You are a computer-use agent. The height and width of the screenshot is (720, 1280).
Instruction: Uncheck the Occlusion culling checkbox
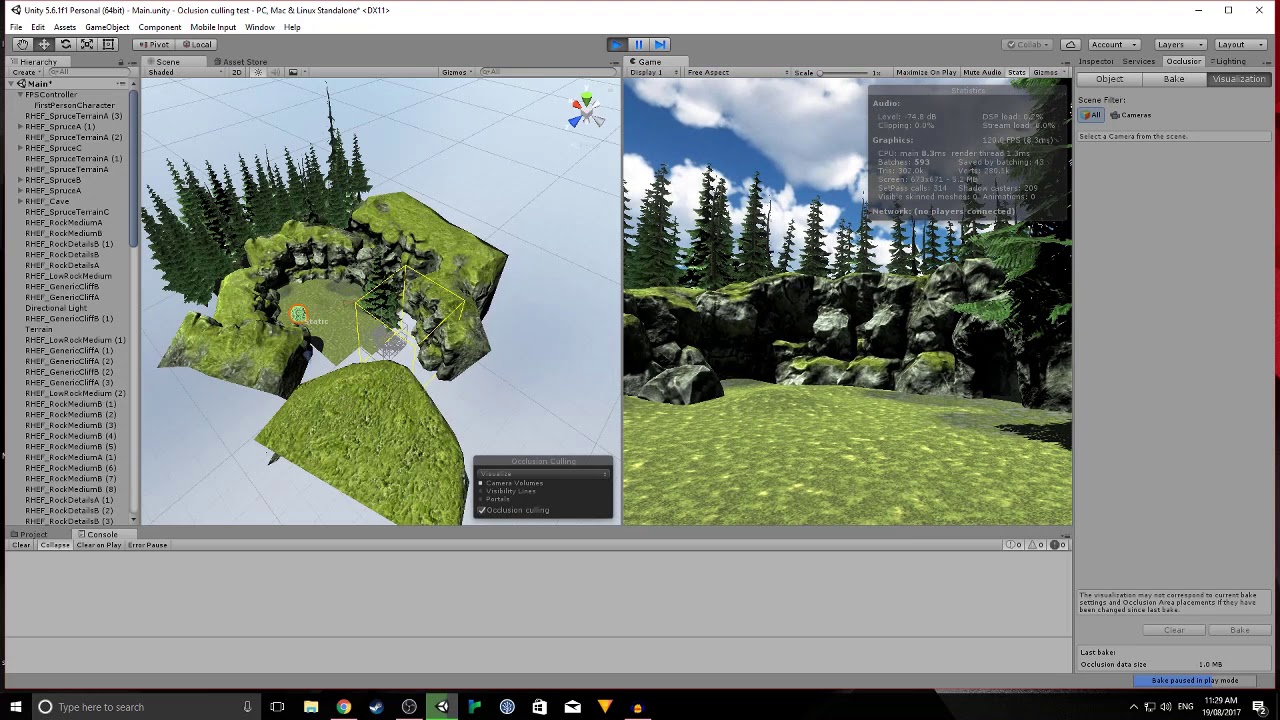[x=482, y=510]
